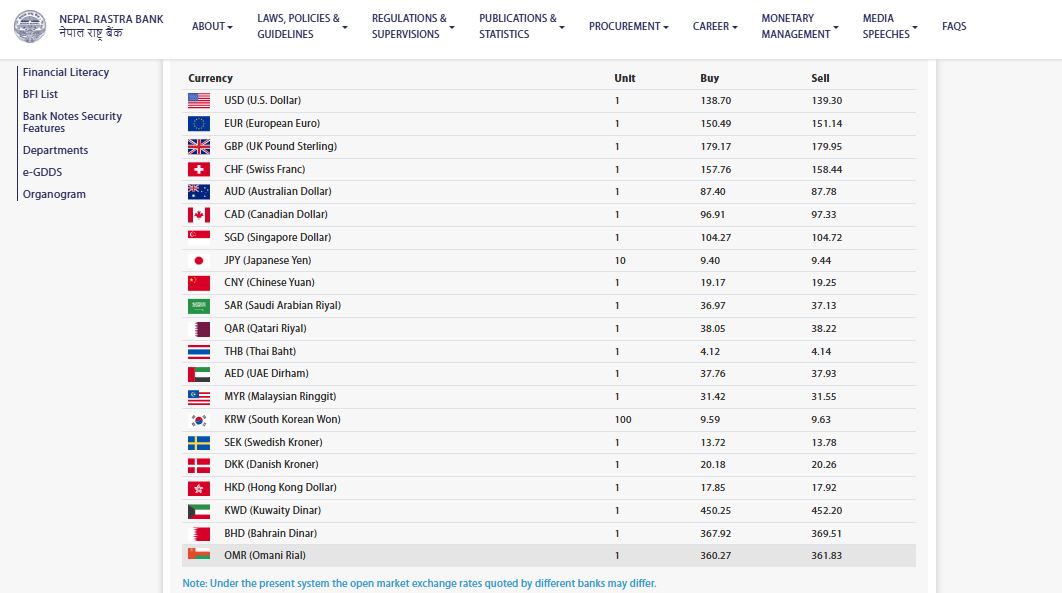Click the Saudi Arabian Riyal flag icon
The height and width of the screenshot is (593, 1062).
[x=198, y=306]
